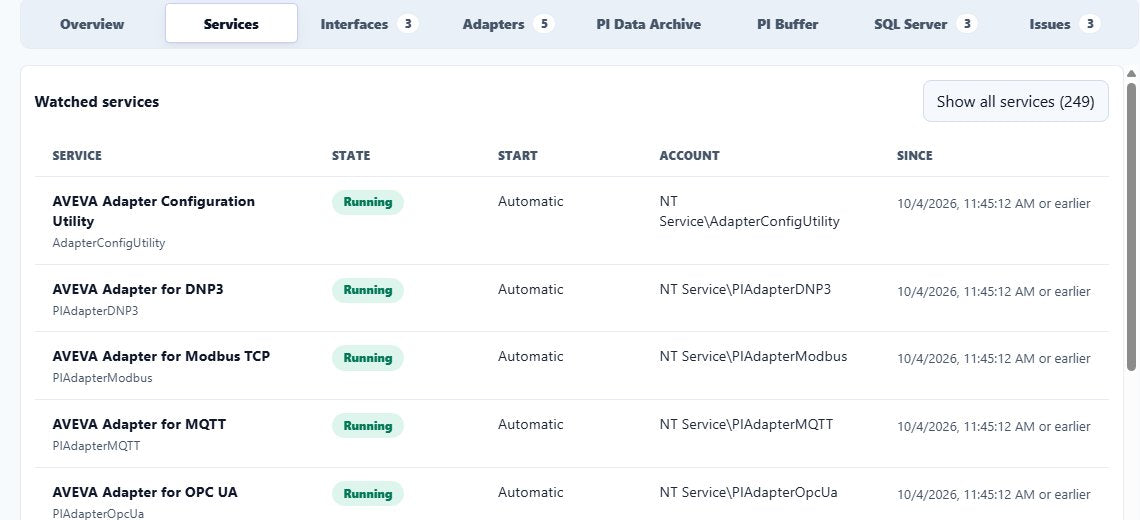Click NT Service\PIAdapterDNP3 account

coord(745,289)
